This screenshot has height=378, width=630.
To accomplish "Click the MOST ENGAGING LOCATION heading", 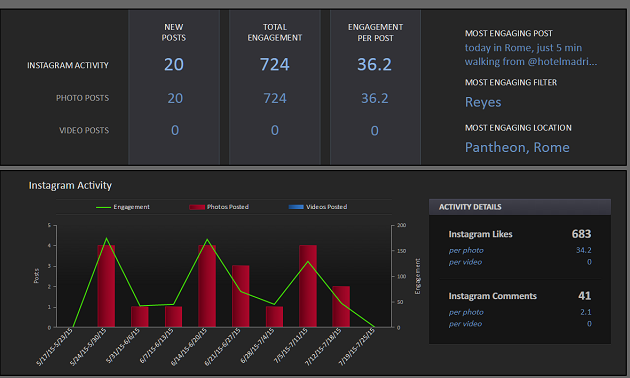I will [518, 128].
